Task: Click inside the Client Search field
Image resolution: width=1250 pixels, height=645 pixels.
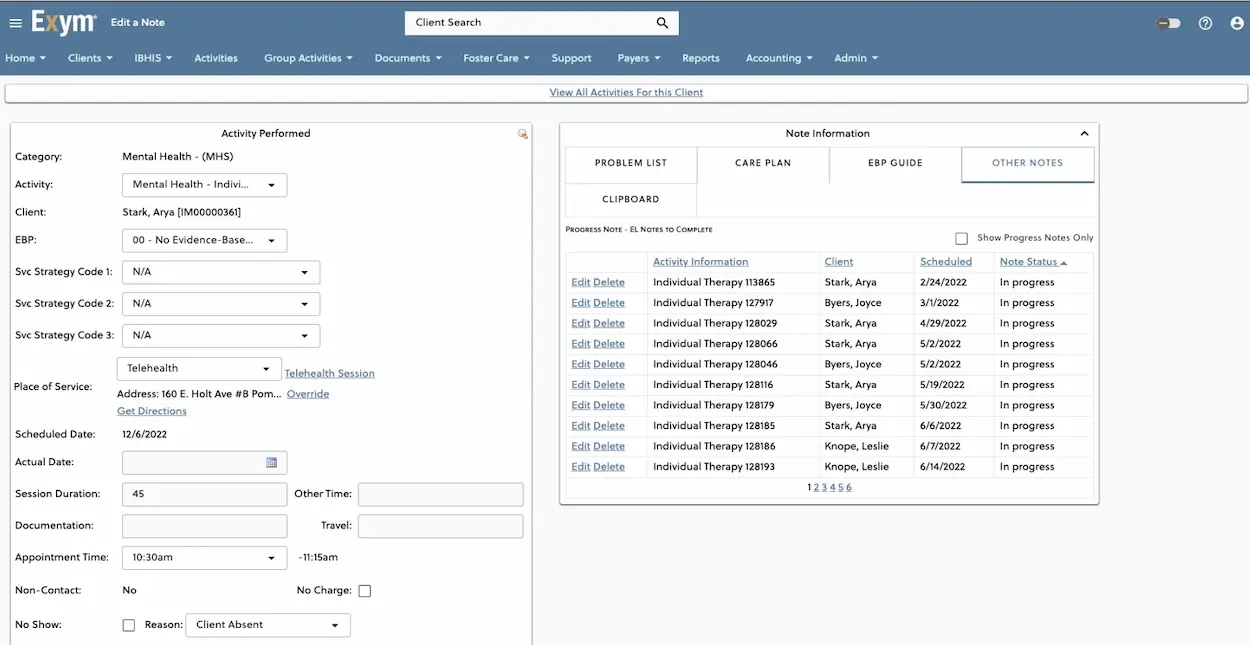Action: 520,22
